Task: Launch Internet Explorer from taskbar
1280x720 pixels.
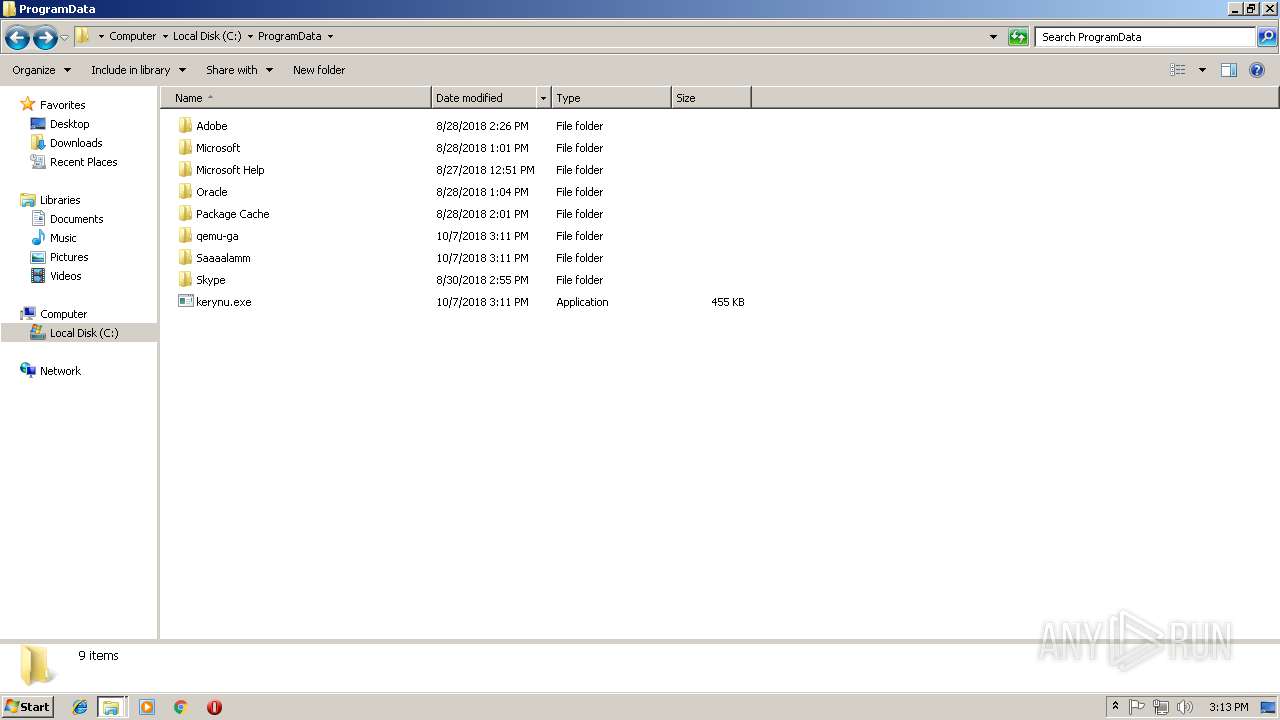Action: [80, 707]
